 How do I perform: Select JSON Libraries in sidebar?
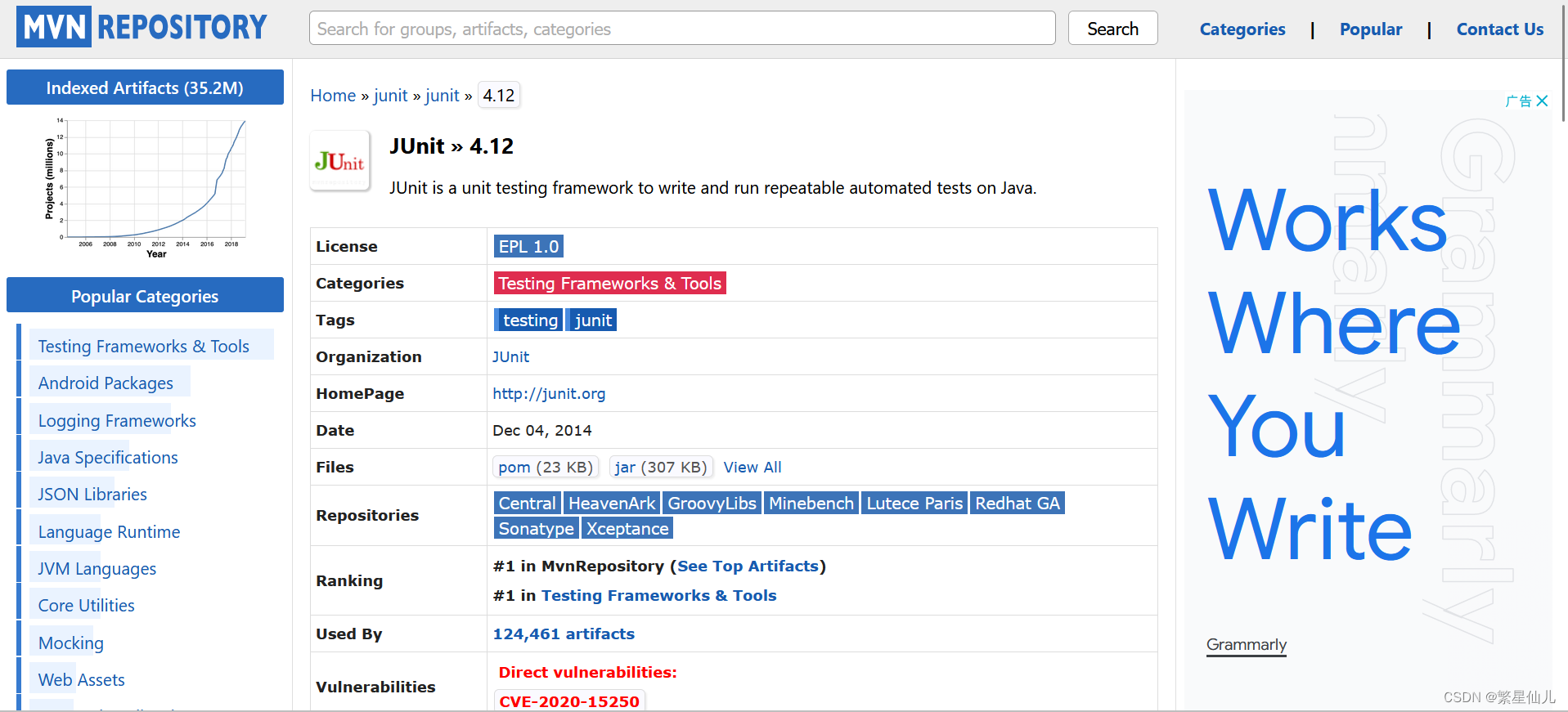coord(92,495)
